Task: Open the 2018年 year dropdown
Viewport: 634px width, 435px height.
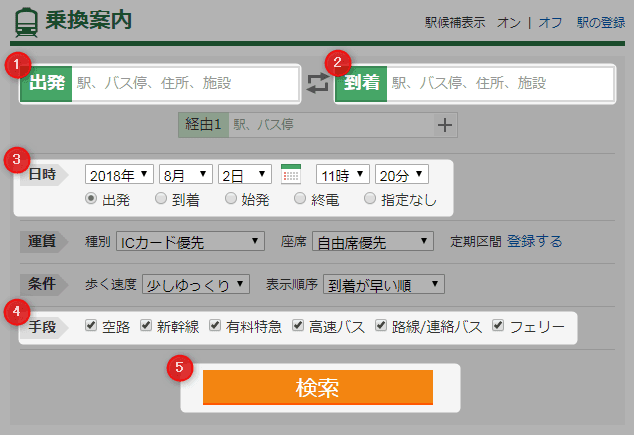Action: click(x=119, y=174)
